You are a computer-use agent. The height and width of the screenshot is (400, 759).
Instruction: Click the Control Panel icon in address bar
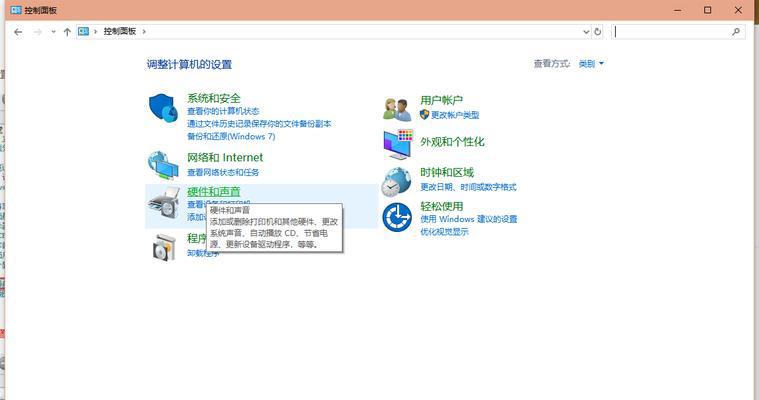[x=83, y=31]
